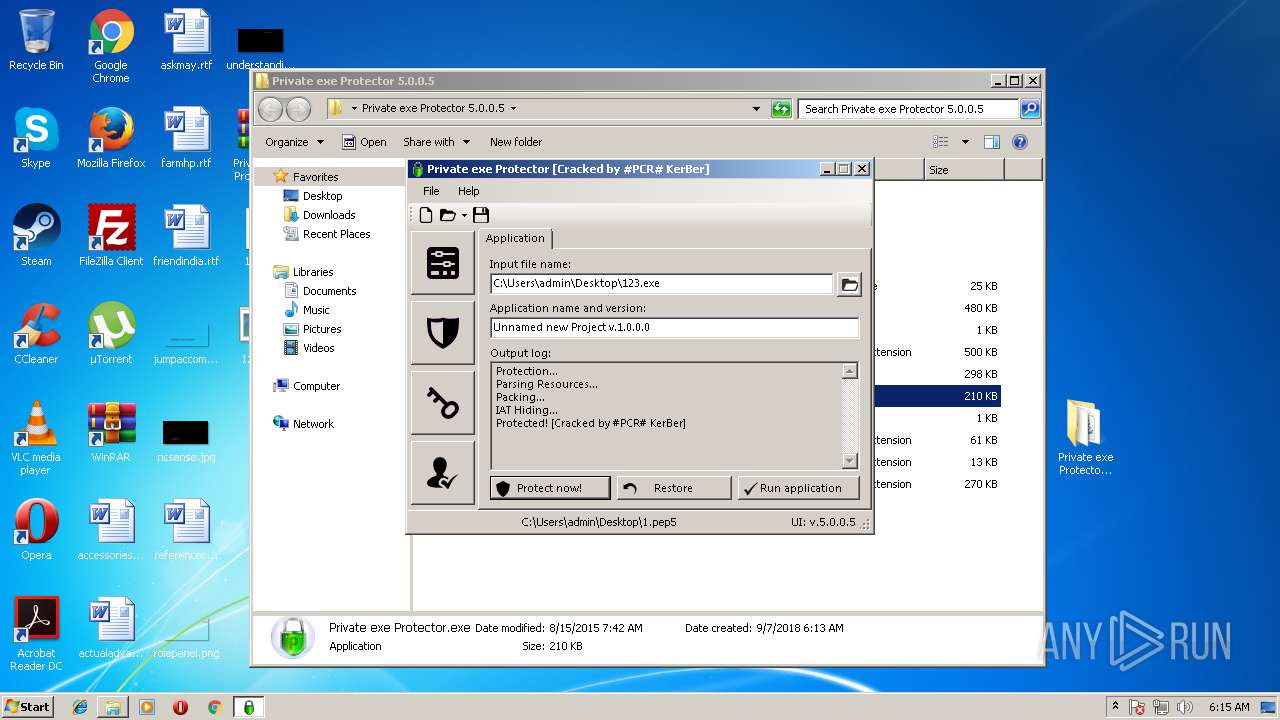1280x720 pixels.
Task: Click the Steam desktop icon
Action: 36,236
